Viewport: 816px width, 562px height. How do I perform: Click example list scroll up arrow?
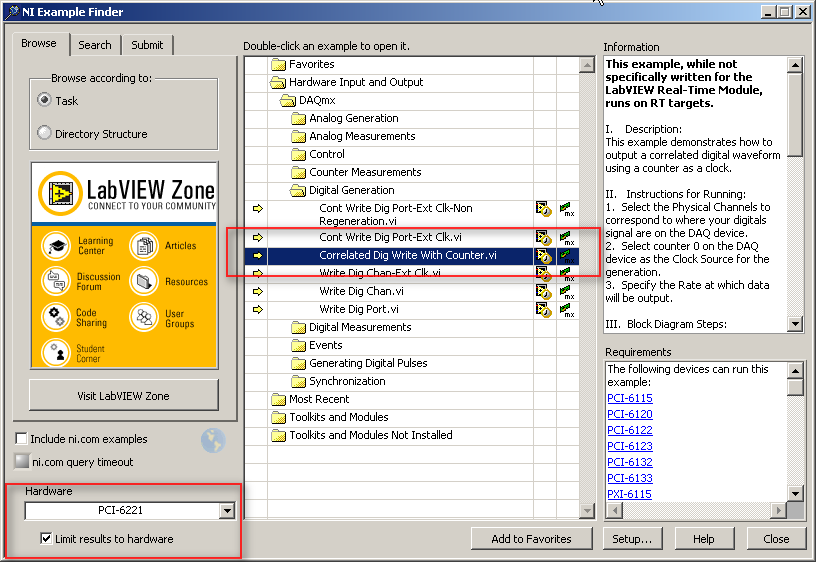[x=586, y=65]
